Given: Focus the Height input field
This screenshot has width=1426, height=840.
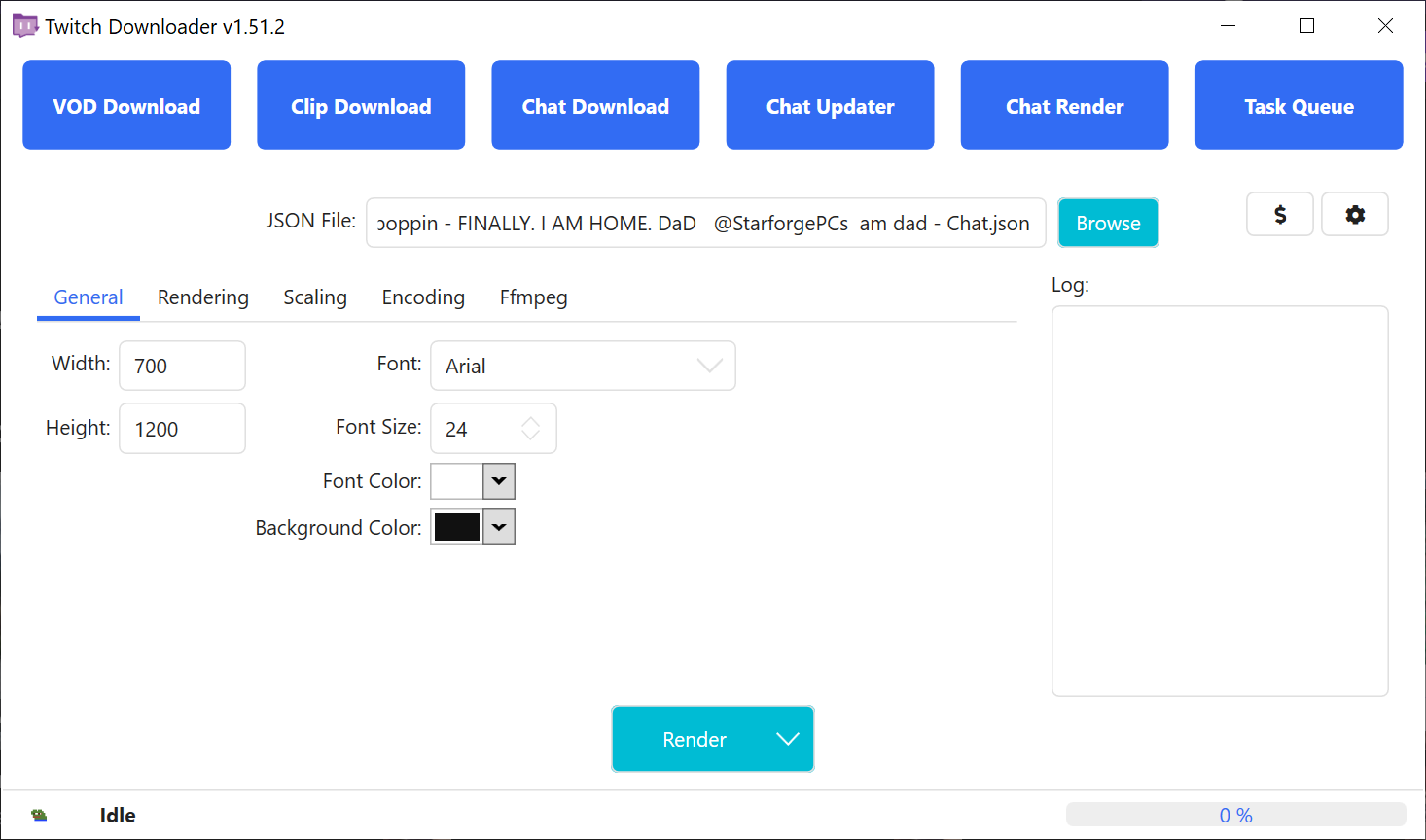Looking at the screenshot, I should [x=182, y=428].
